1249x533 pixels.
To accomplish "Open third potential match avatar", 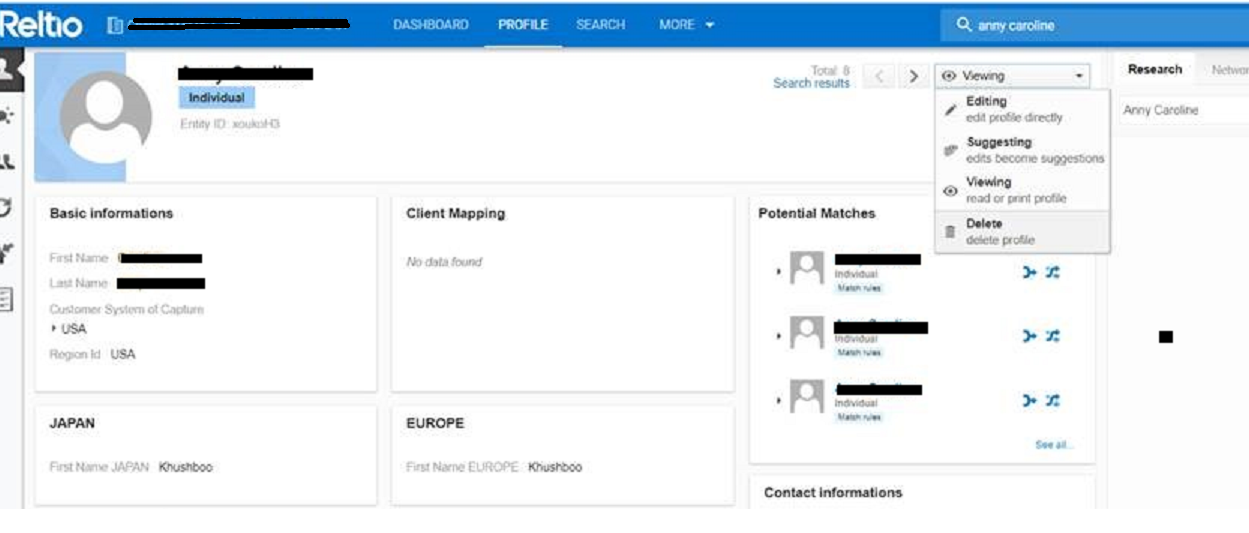I will tap(807, 396).
